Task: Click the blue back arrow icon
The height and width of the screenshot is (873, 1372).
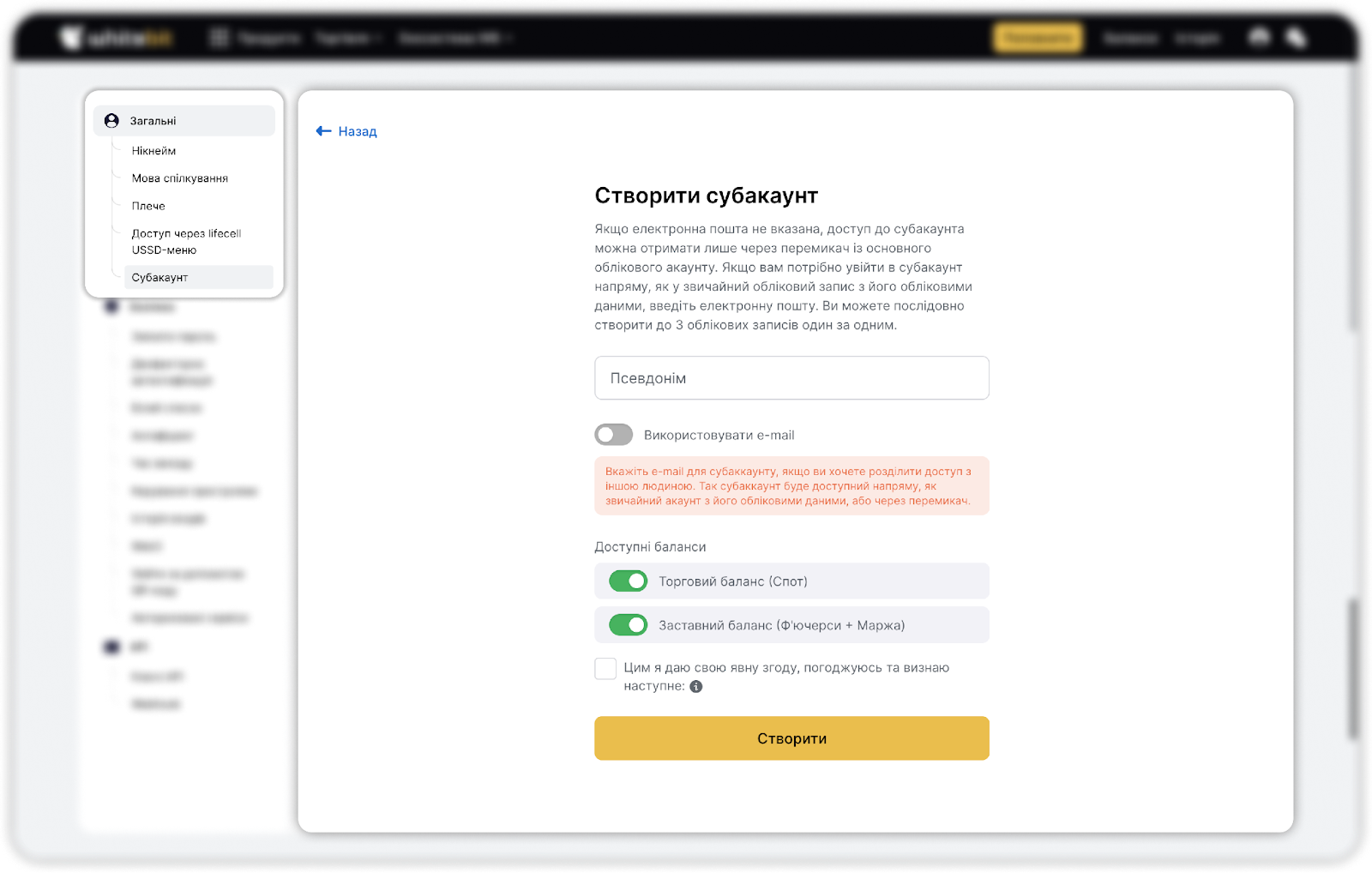Action: point(323,131)
